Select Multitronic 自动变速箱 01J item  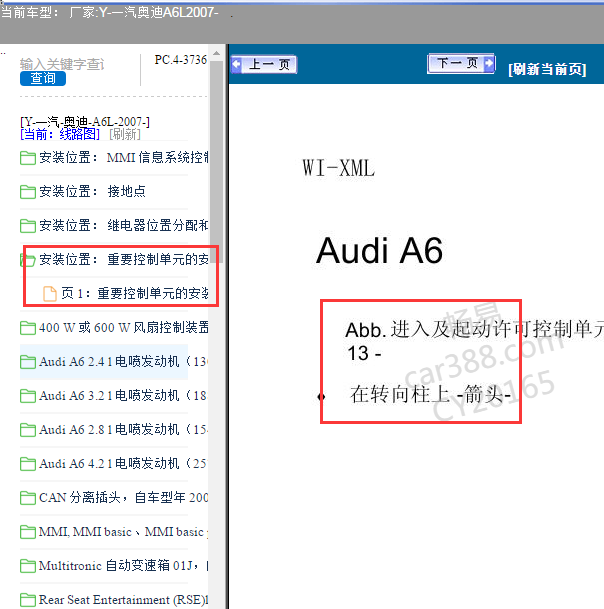click(124, 566)
